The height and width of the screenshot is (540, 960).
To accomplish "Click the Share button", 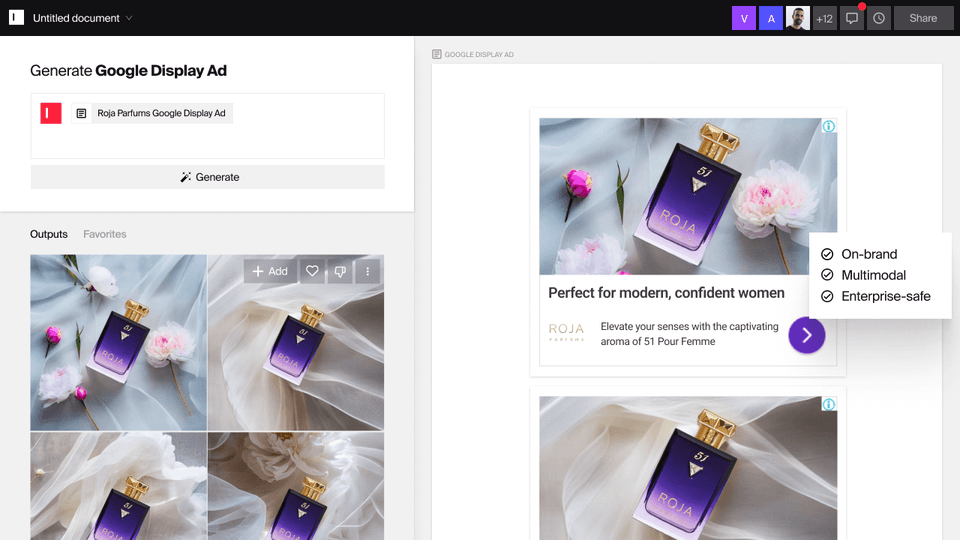I will 923,18.
